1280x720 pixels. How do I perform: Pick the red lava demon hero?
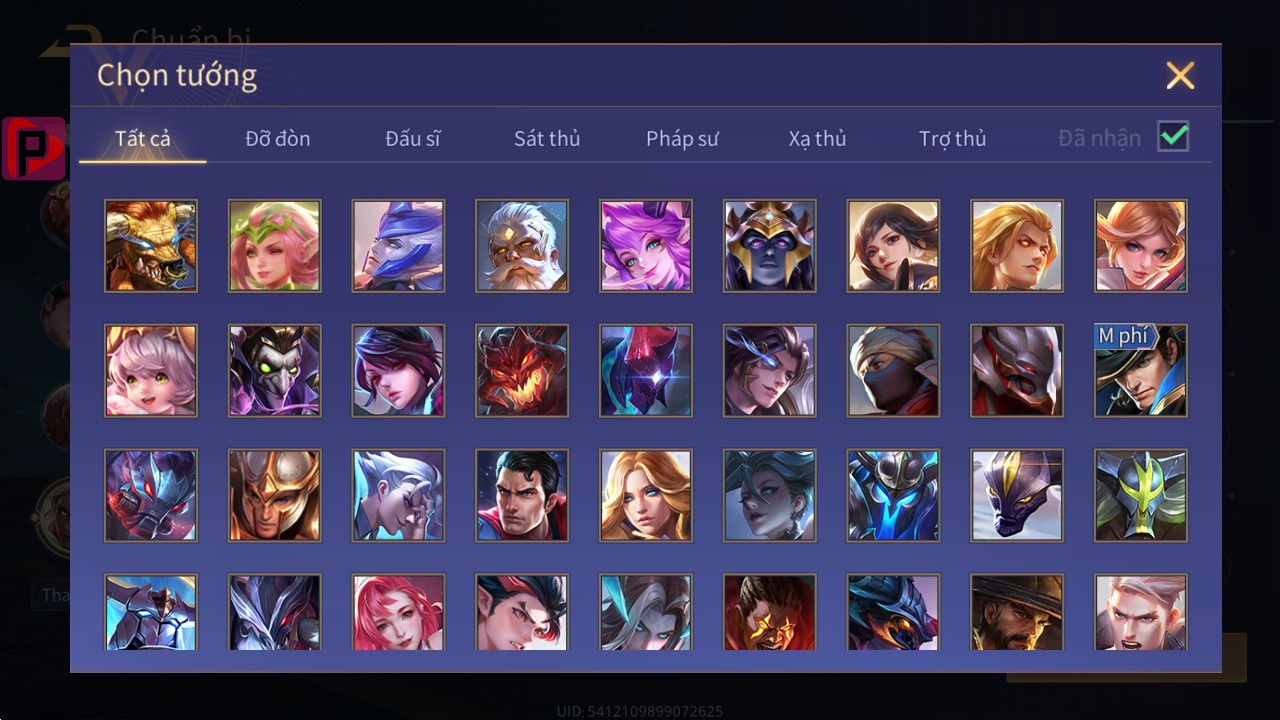[x=522, y=371]
